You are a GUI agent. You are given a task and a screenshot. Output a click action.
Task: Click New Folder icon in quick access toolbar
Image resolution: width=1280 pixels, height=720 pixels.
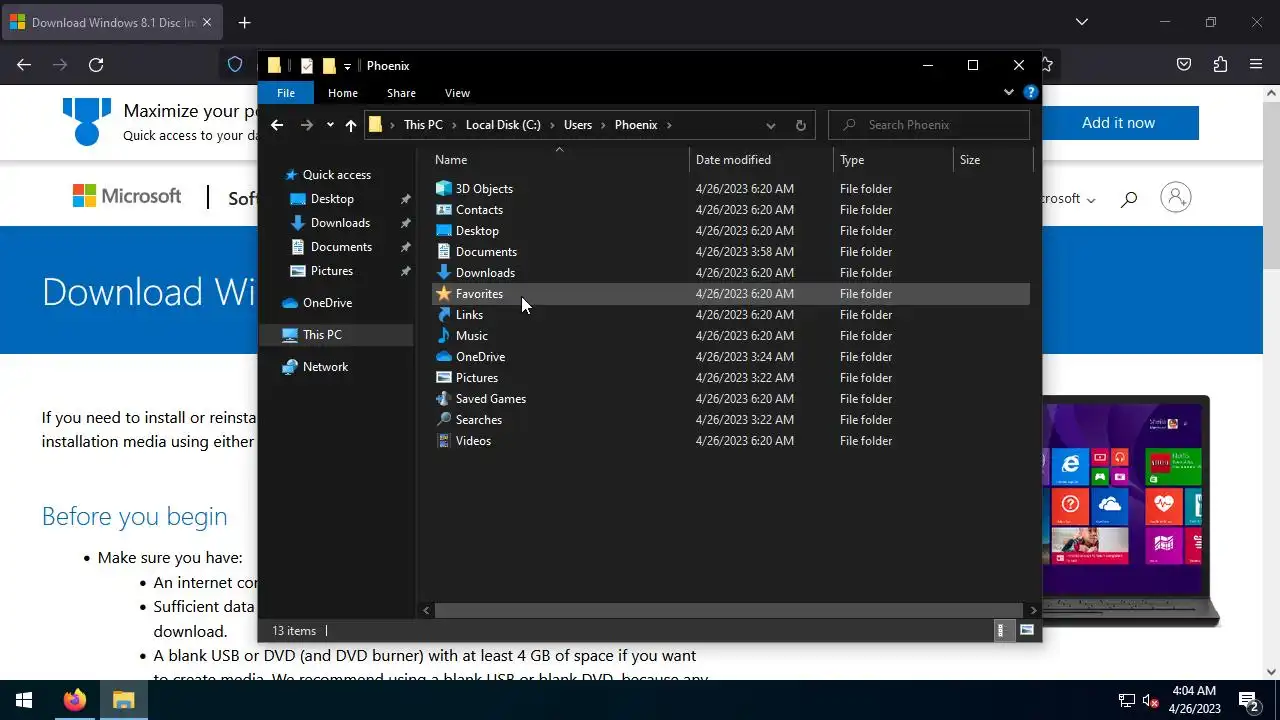[x=328, y=66]
